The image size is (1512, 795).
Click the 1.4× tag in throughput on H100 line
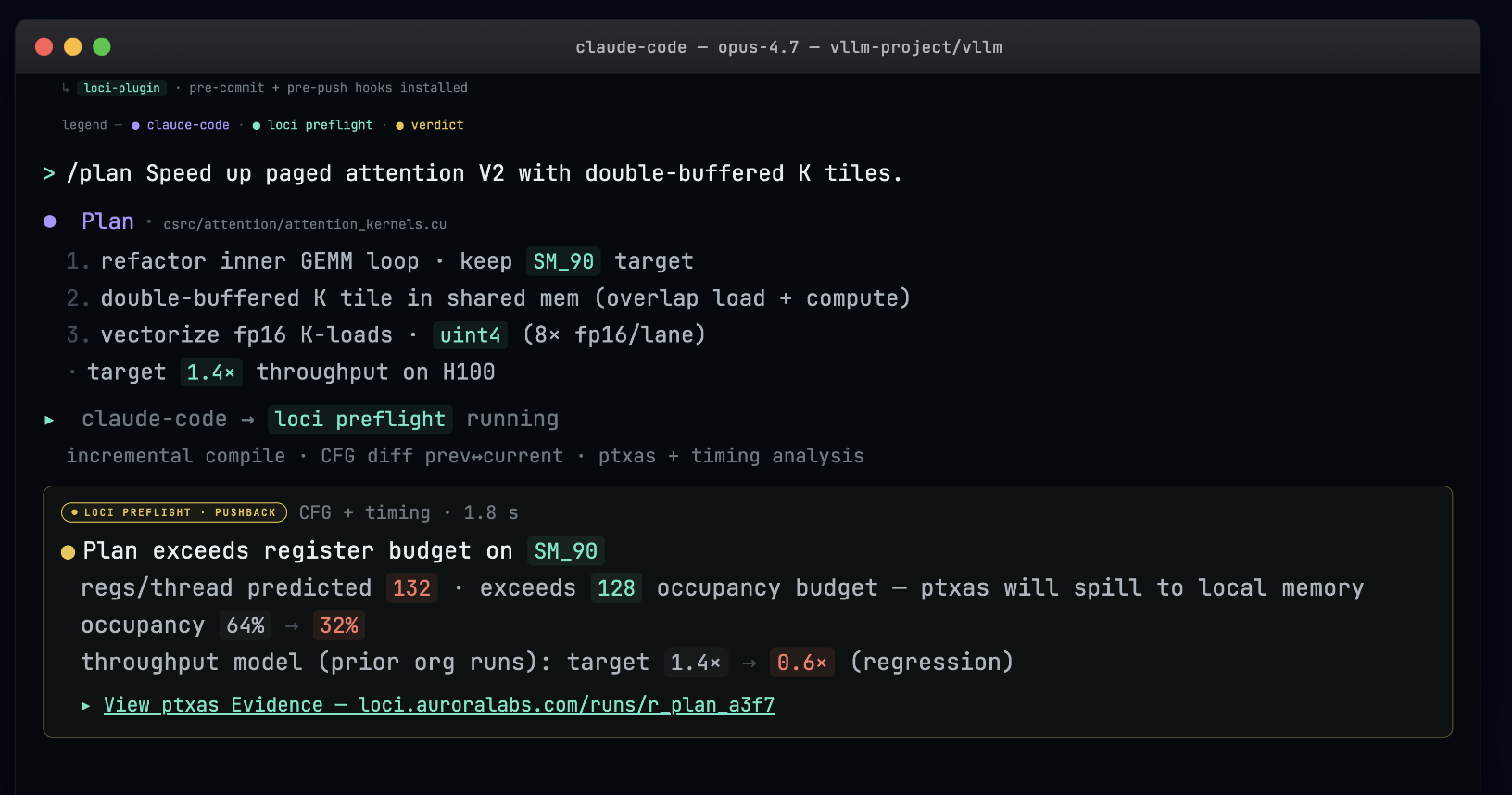[211, 372]
